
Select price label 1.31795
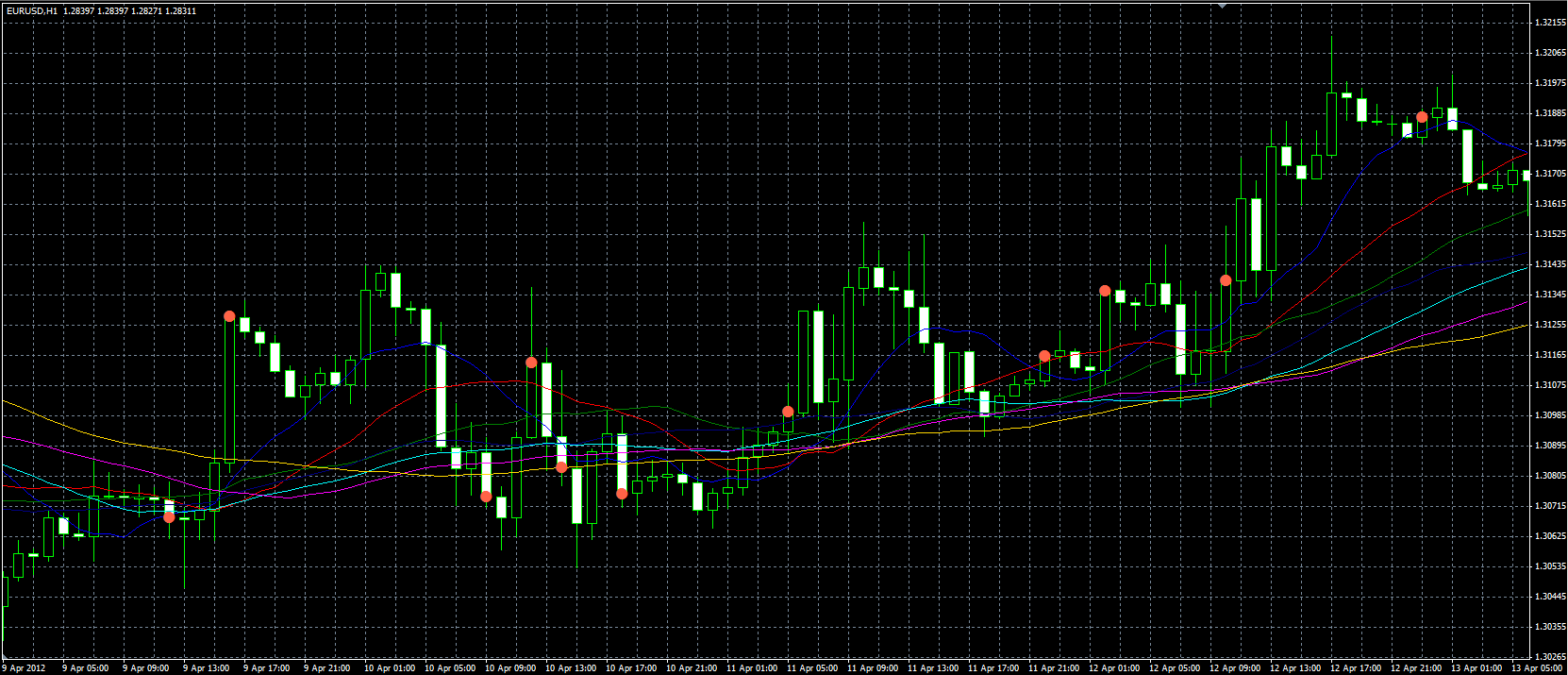pos(1550,143)
